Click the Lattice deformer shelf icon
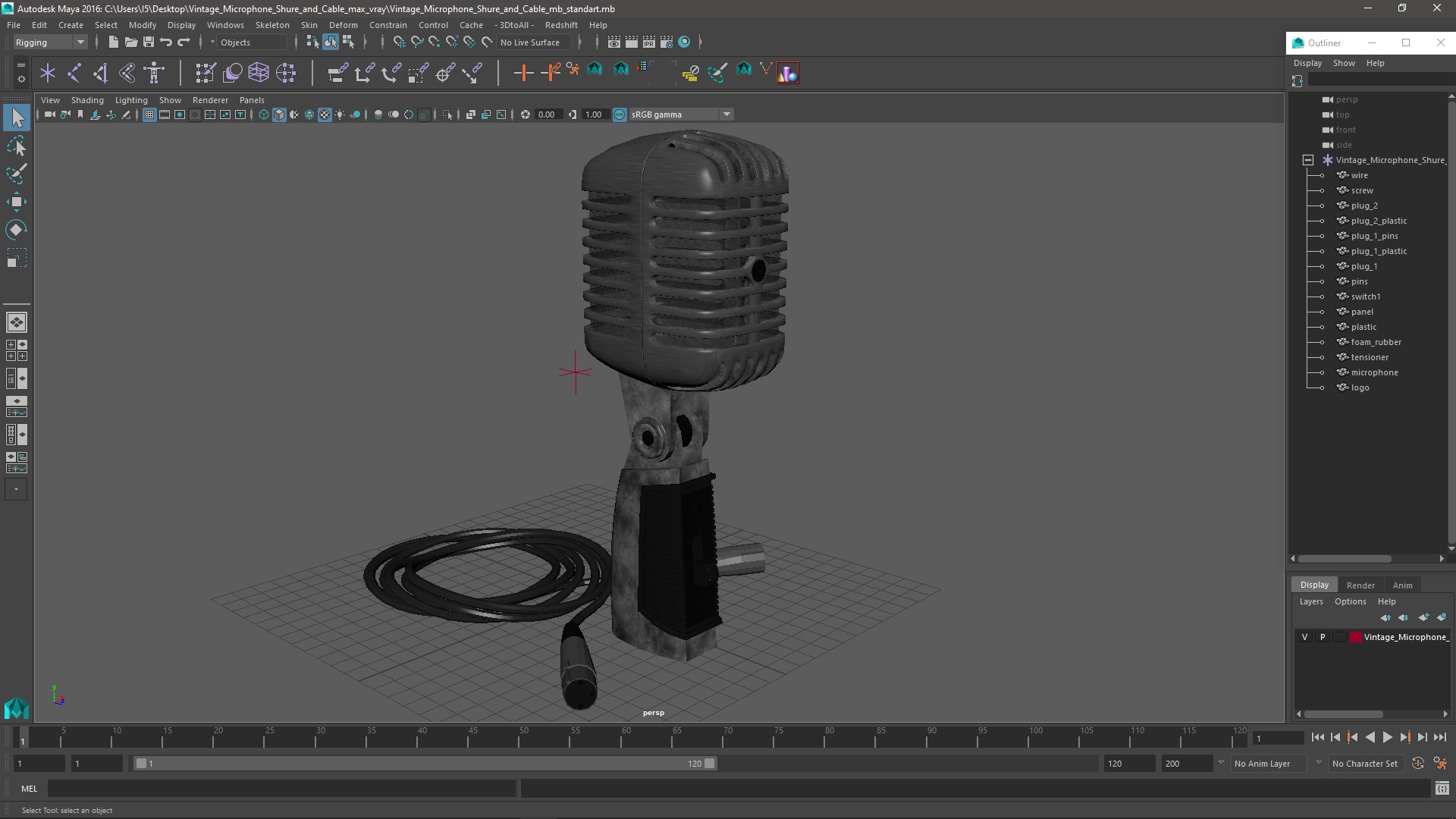 click(259, 73)
